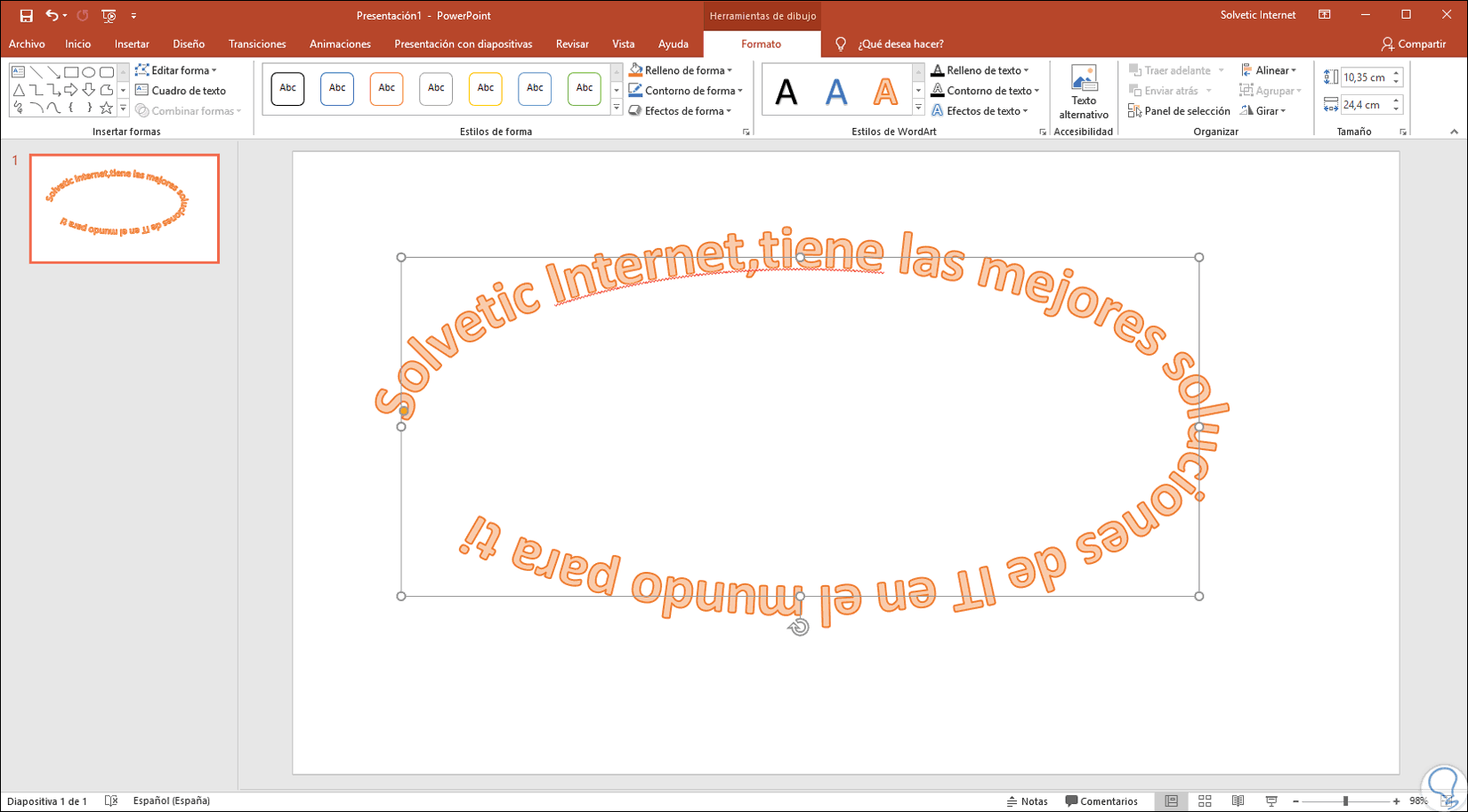Open Texto alternativo accessibility tool
The height and width of the screenshot is (812, 1468).
click(x=1084, y=92)
